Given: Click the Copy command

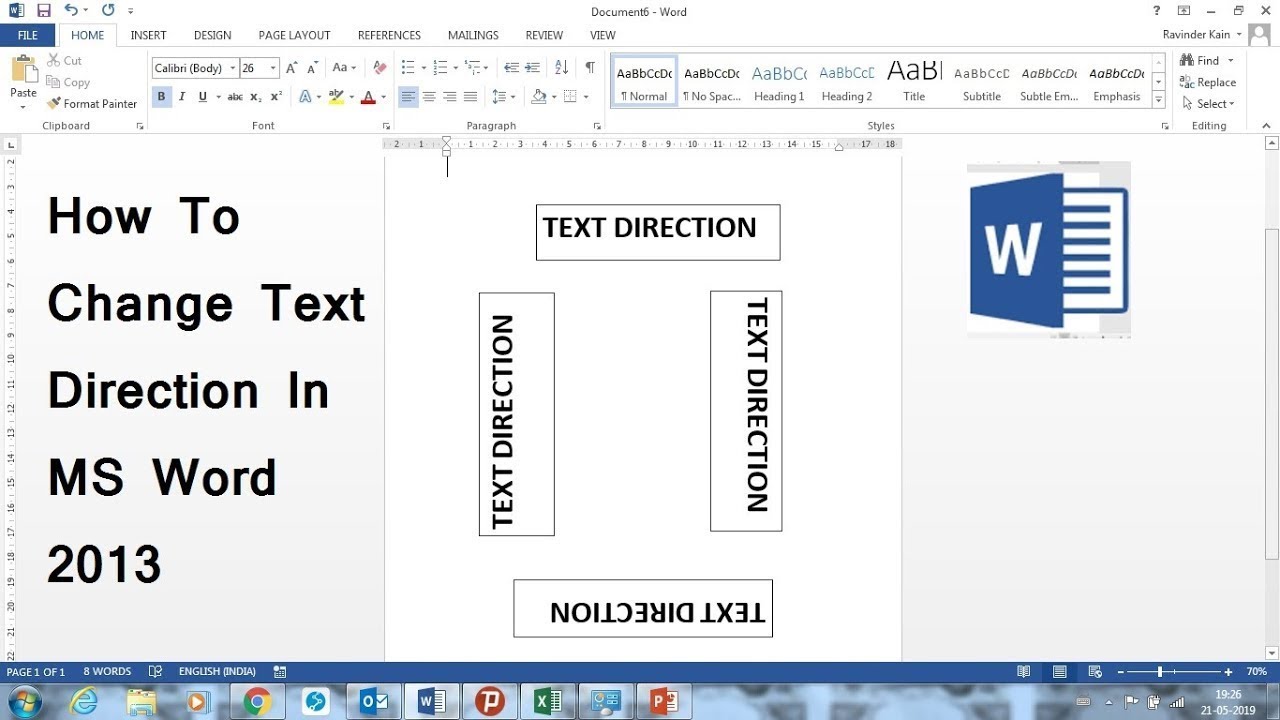Looking at the screenshot, I should pos(68,83).
